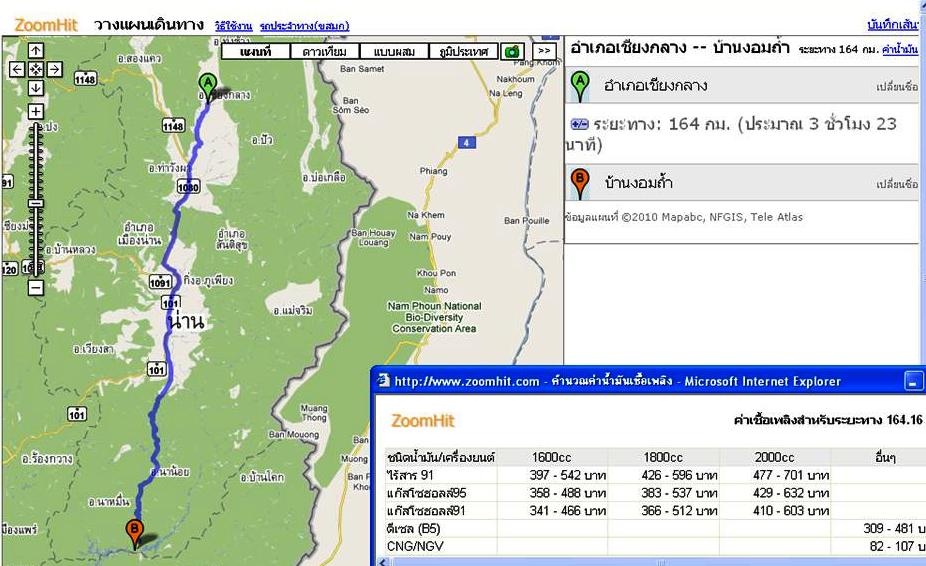Switch to แผนที่ map view
The image size is (926, 566).
pyautogui.click(x=255, y=51)
